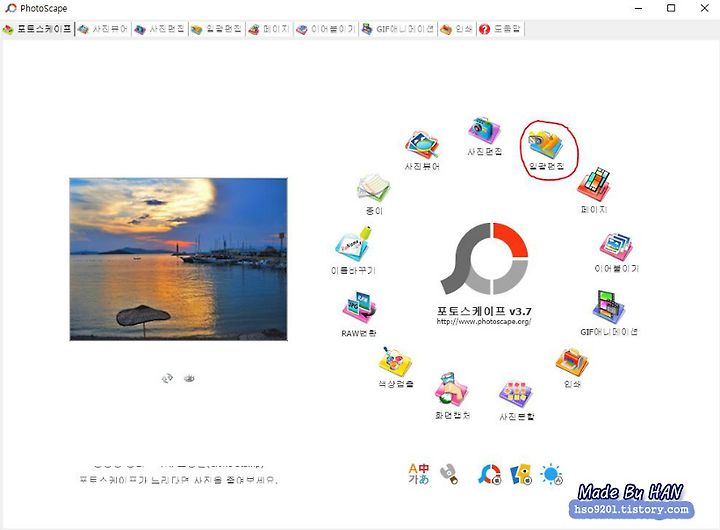720x530 pixels.
Task: Switch to the GIF애니메이션 tab
Action: pyautogui.click(x=398, y=29)
